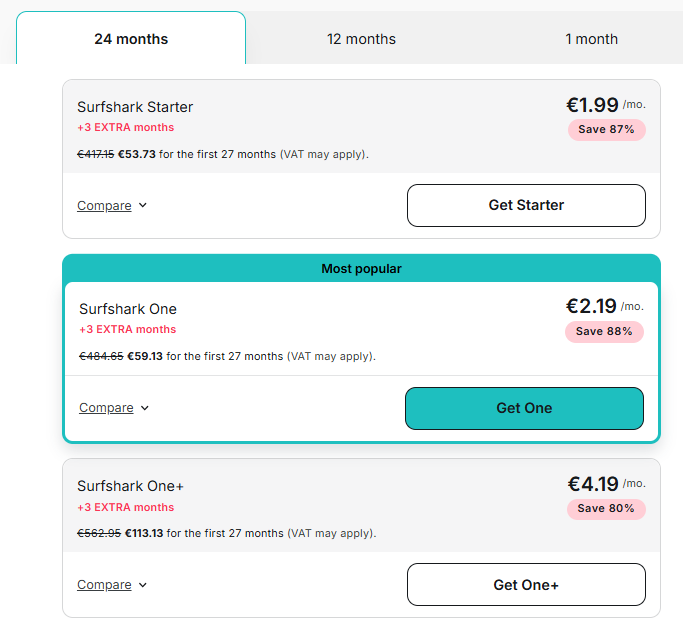683x629 pixels.
Task: Click the €2.19 per month price
Action: [593, 306]
